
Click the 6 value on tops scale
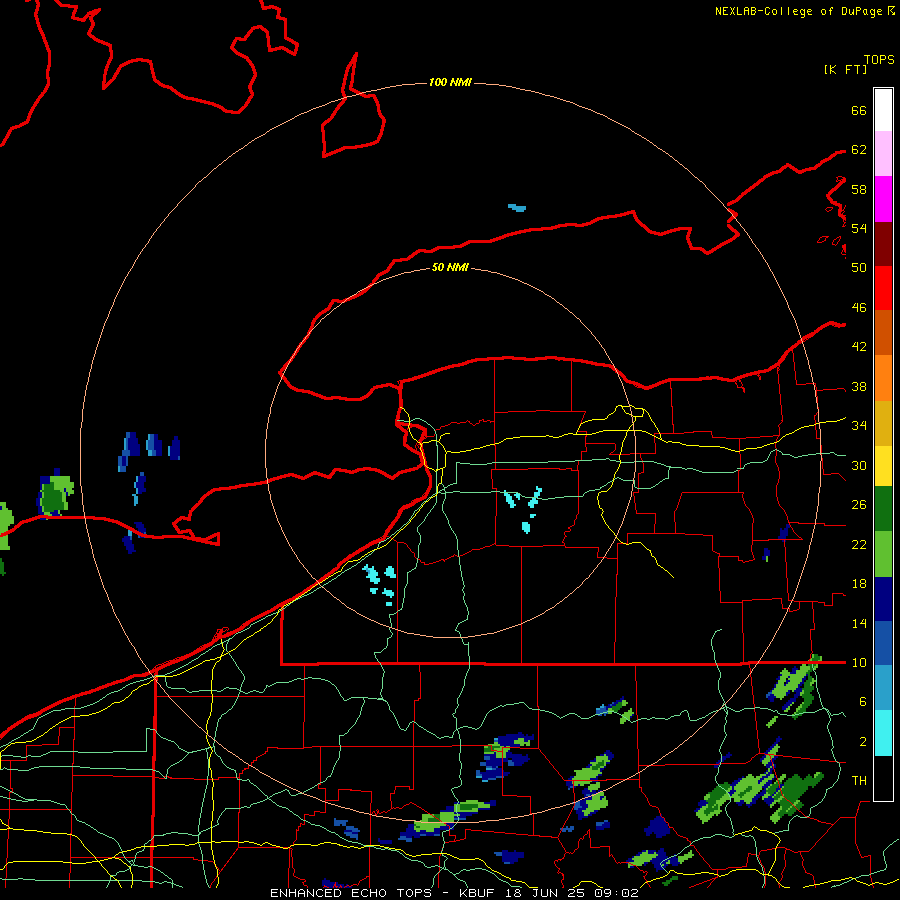[863, 701]
